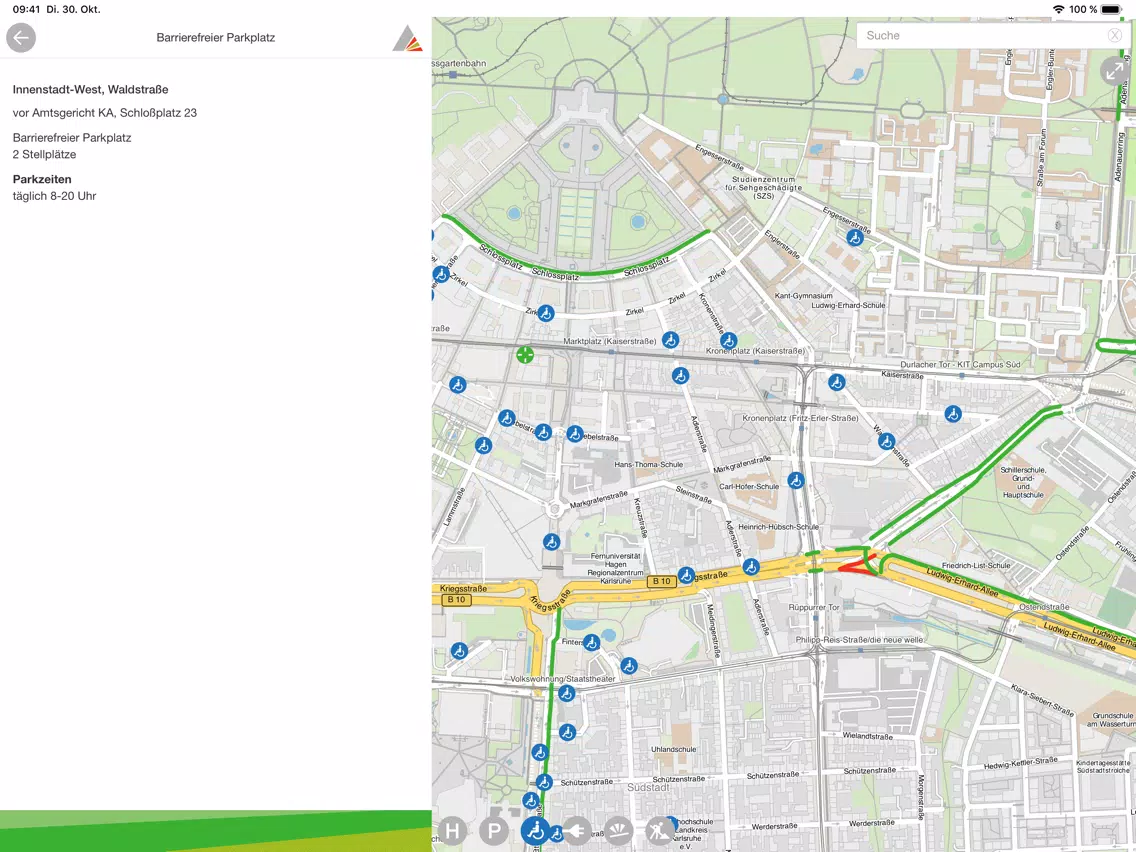The height and width of the screenshot is (852, 1136).
Task: Open wheelchair marker right of Carl-Hofer-Schule
Action: point(795,480)
